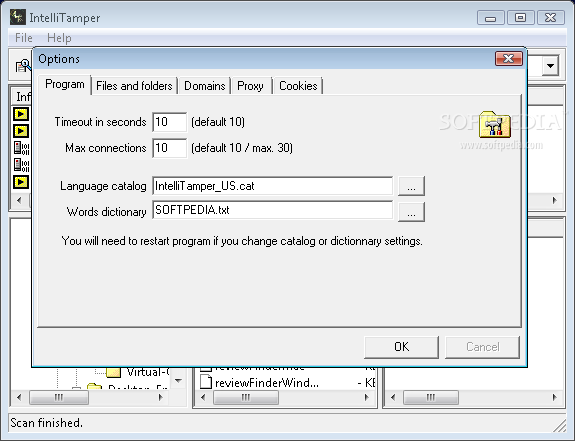Open the File menu

coord(23,38)
